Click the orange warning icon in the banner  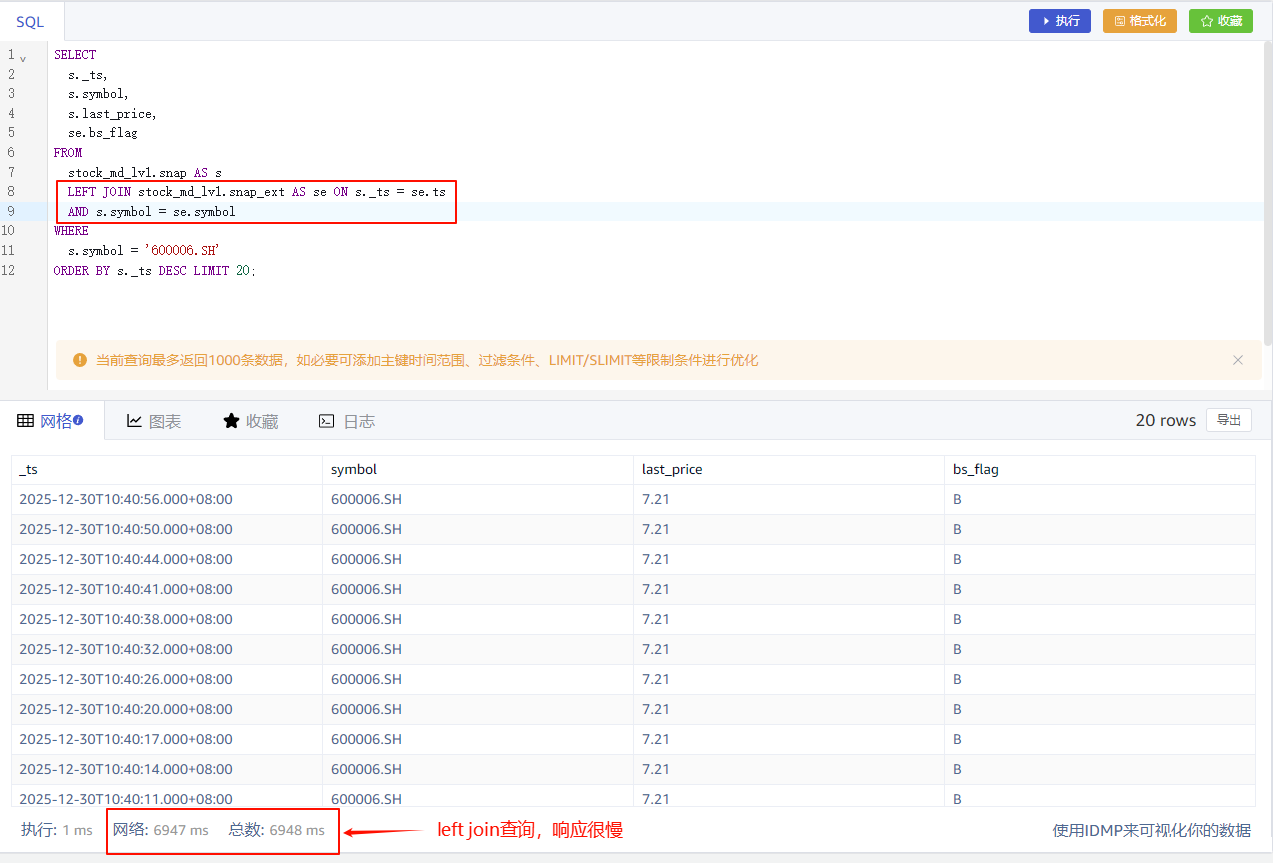(x=79, y=360)
